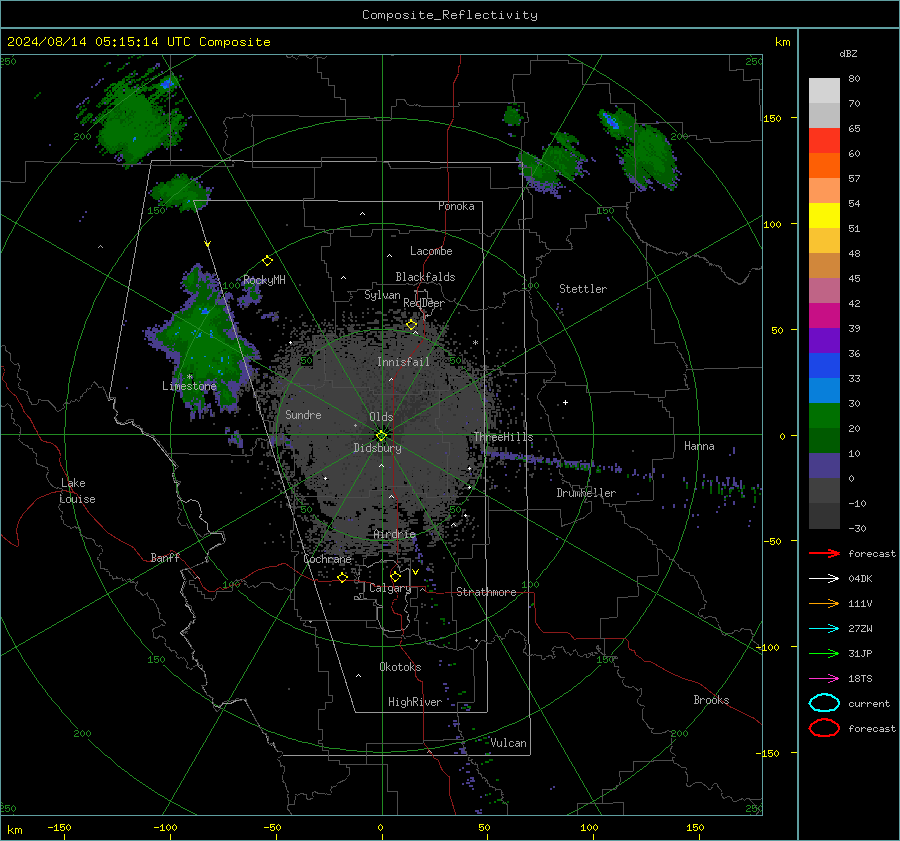The width and height of the screenshot is (900, 841).
Task: Click the storm cell near Limestone
Action: pyautogui.click(x=202, y=344)
